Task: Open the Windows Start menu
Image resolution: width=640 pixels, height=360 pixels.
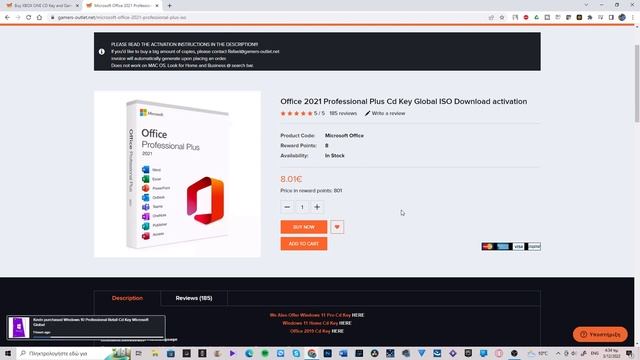Action: [7, 353]
